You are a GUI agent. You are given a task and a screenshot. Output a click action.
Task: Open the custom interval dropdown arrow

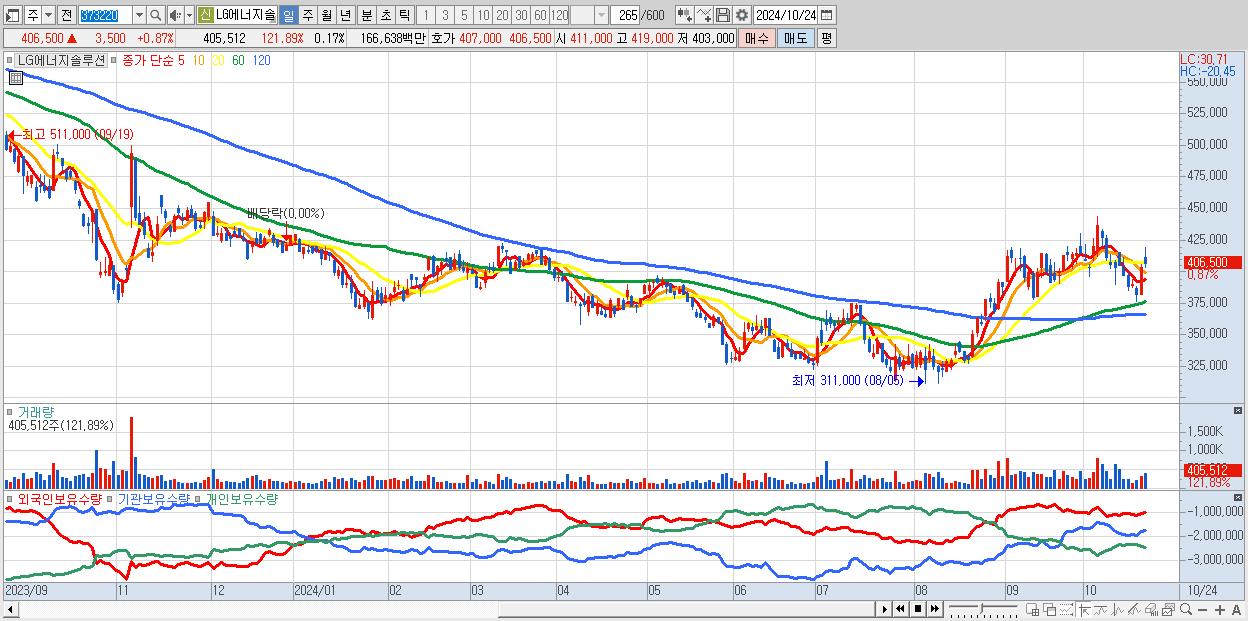click(x=601, y=16)
